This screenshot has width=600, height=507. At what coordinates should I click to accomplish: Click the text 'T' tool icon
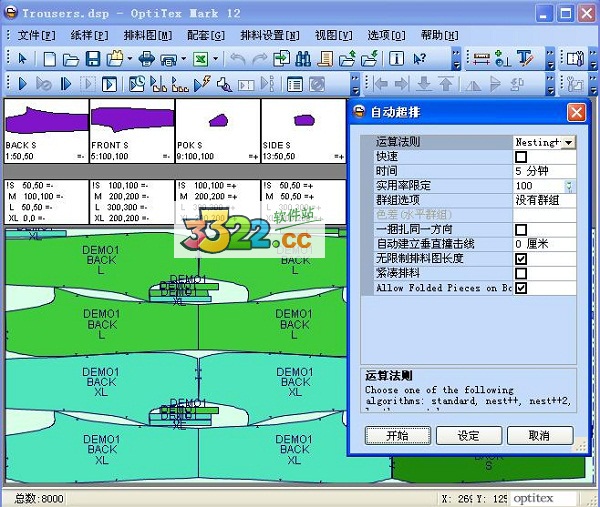[525, 59]
